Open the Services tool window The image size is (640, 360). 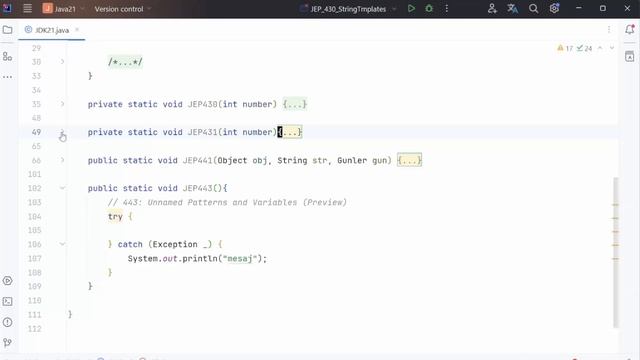[7, 280]
